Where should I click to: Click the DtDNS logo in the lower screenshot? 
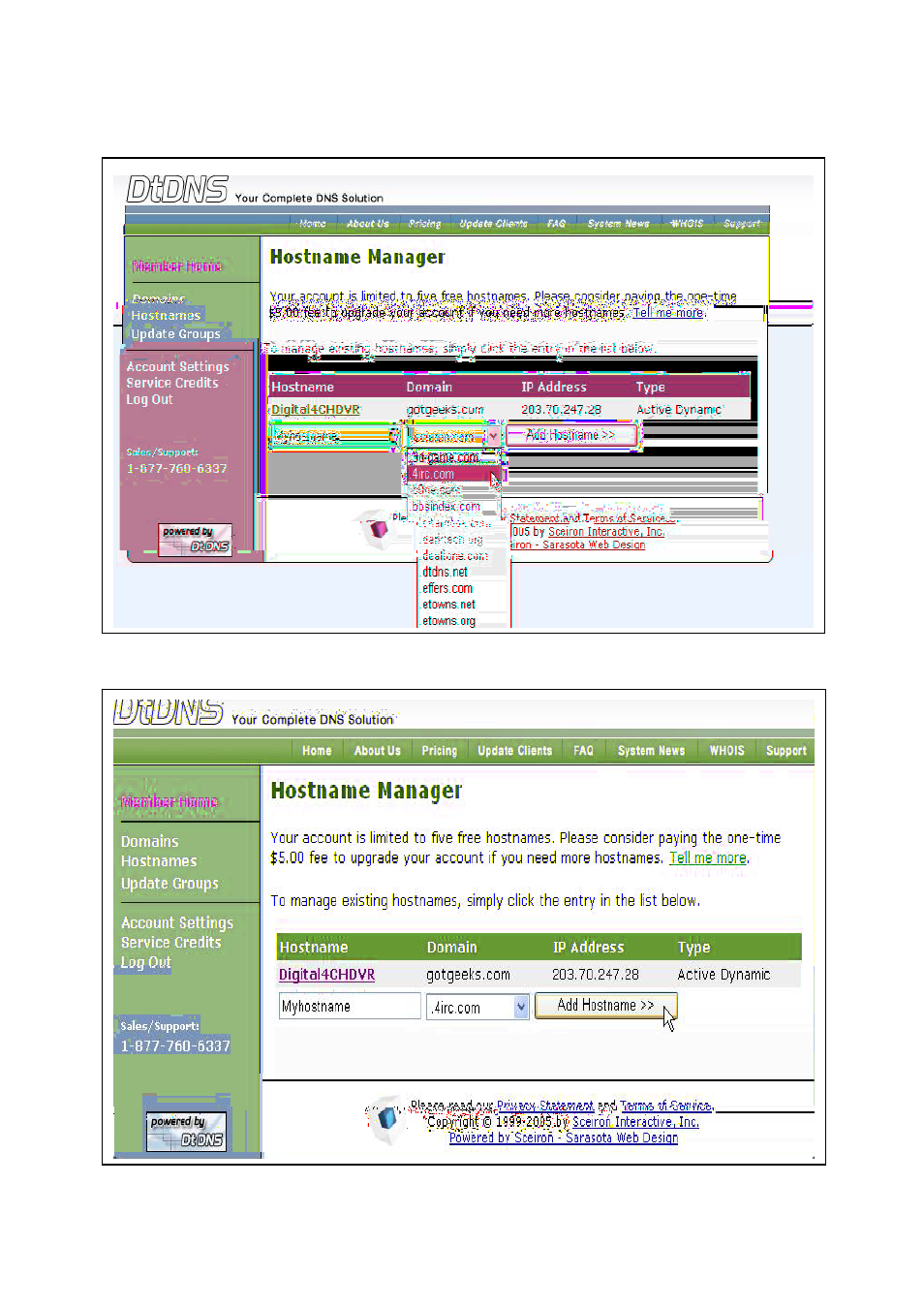(169, 712)
